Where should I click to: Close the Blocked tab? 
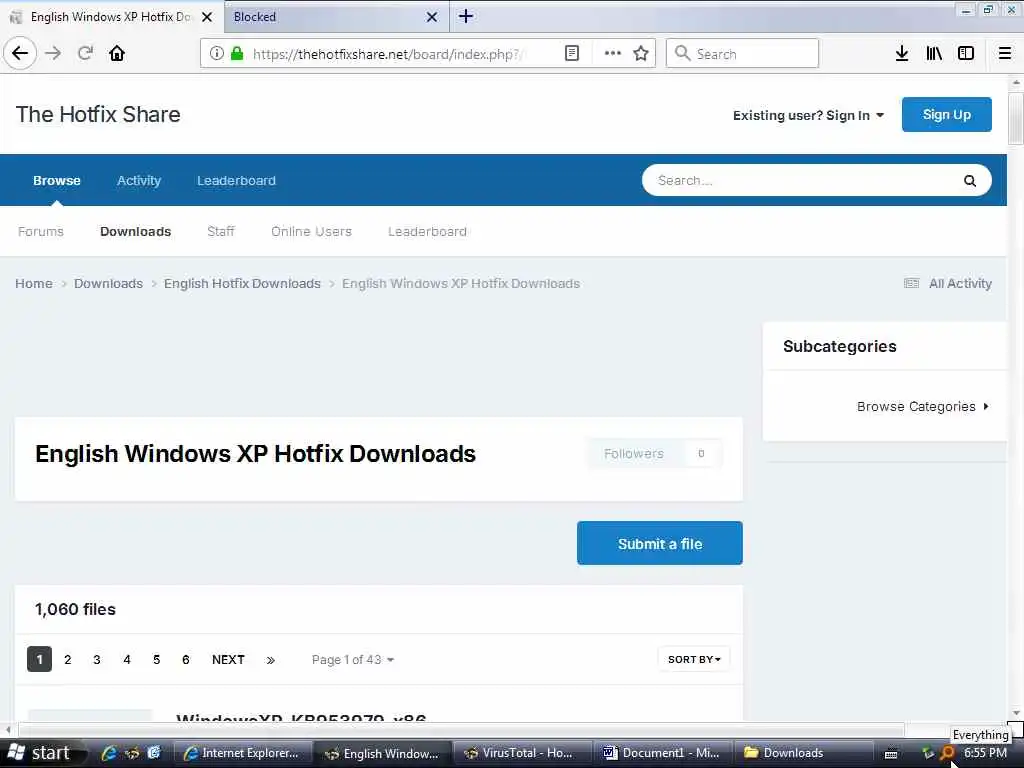[x=432, y=17]
